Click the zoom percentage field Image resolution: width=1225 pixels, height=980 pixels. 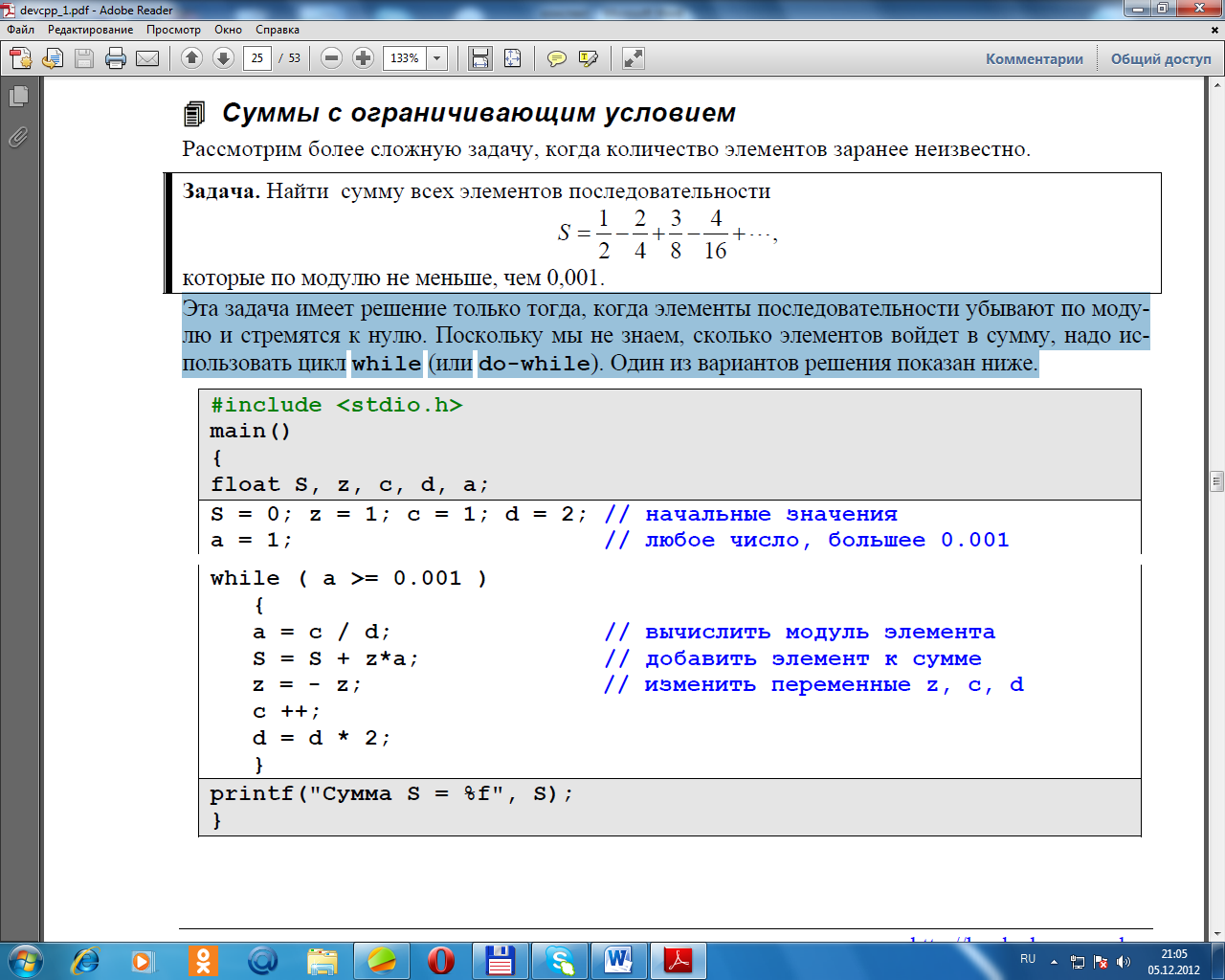point(405,58)
